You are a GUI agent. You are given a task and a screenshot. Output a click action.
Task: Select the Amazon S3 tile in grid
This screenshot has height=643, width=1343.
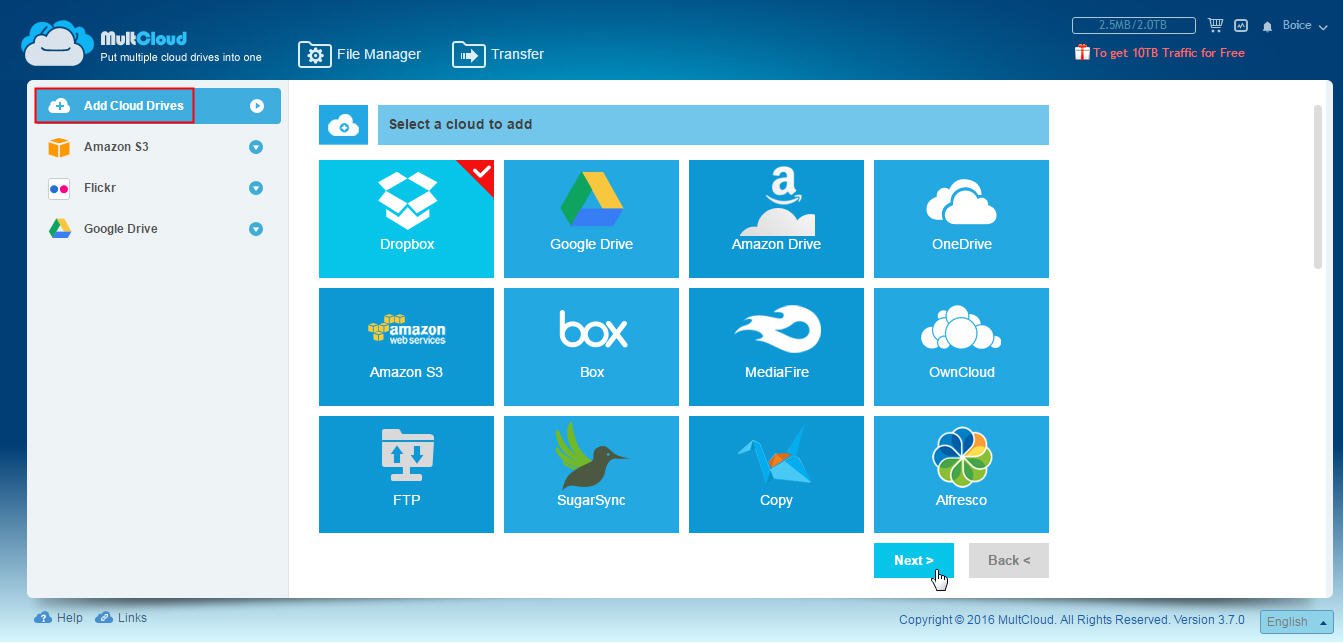coord(406,347)
